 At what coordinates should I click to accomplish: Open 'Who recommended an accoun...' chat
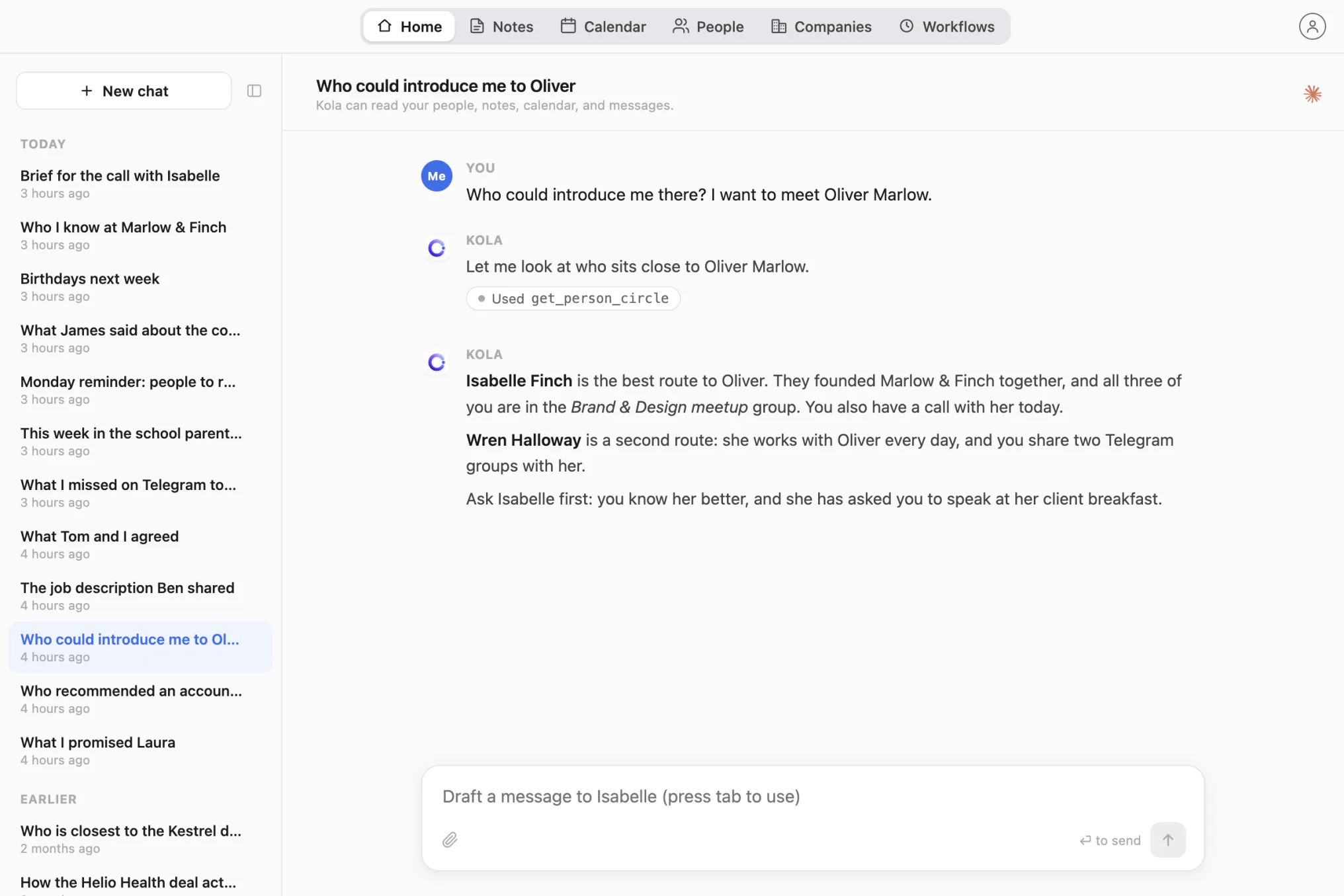140,699
